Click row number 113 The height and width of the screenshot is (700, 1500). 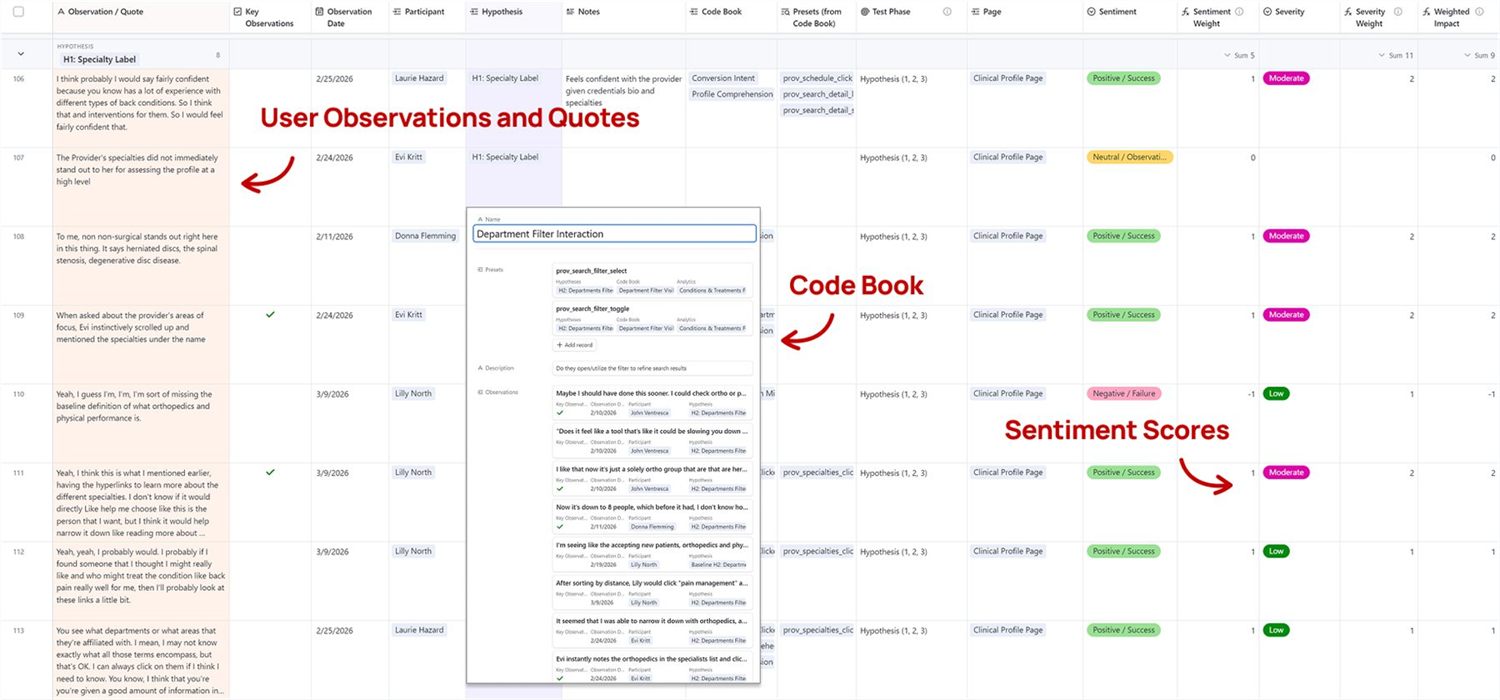tap(19, 630)
